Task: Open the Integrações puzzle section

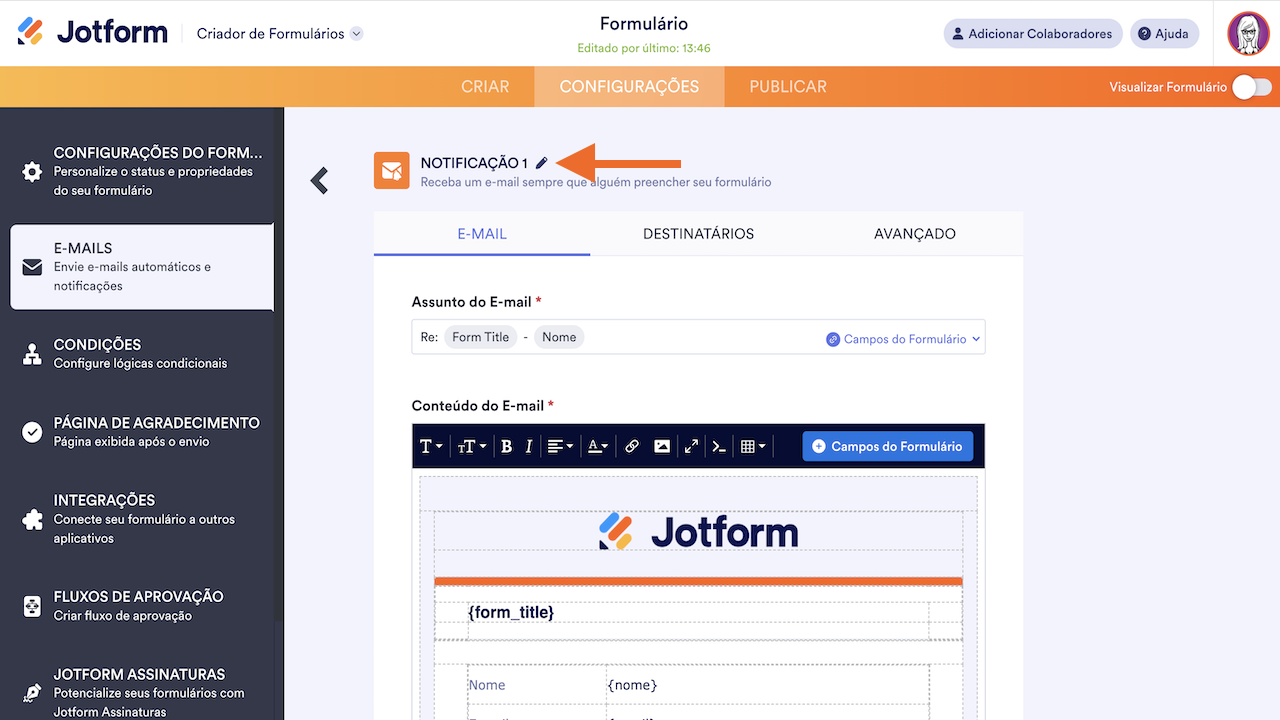Action: click(x=142, y=518)
